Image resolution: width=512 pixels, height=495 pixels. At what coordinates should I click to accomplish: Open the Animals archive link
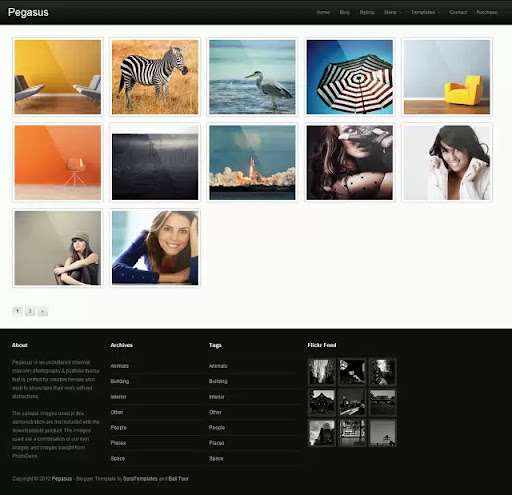click(x=119, y=366)
